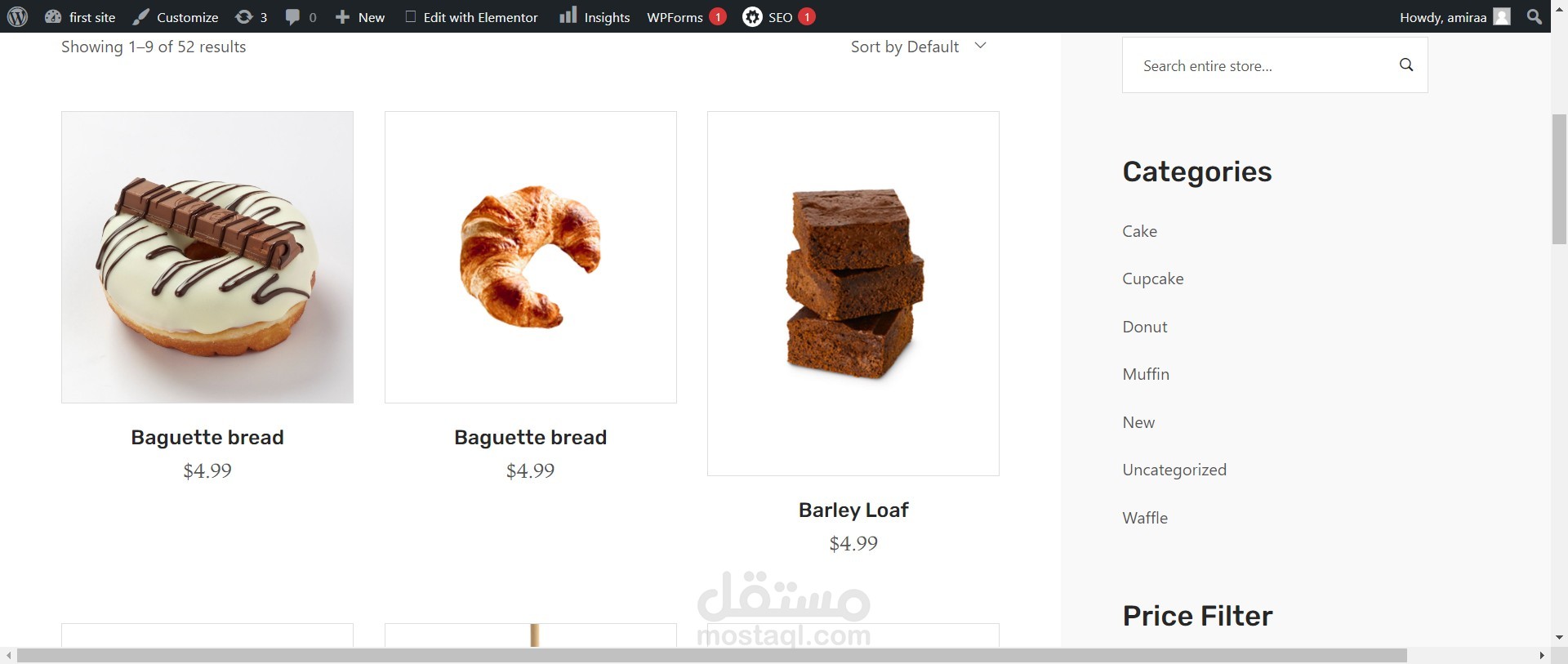This screenshot has width=1568, height=664.
Task: Click the store search magnifier icon
Action: [x=1406, y=65]
